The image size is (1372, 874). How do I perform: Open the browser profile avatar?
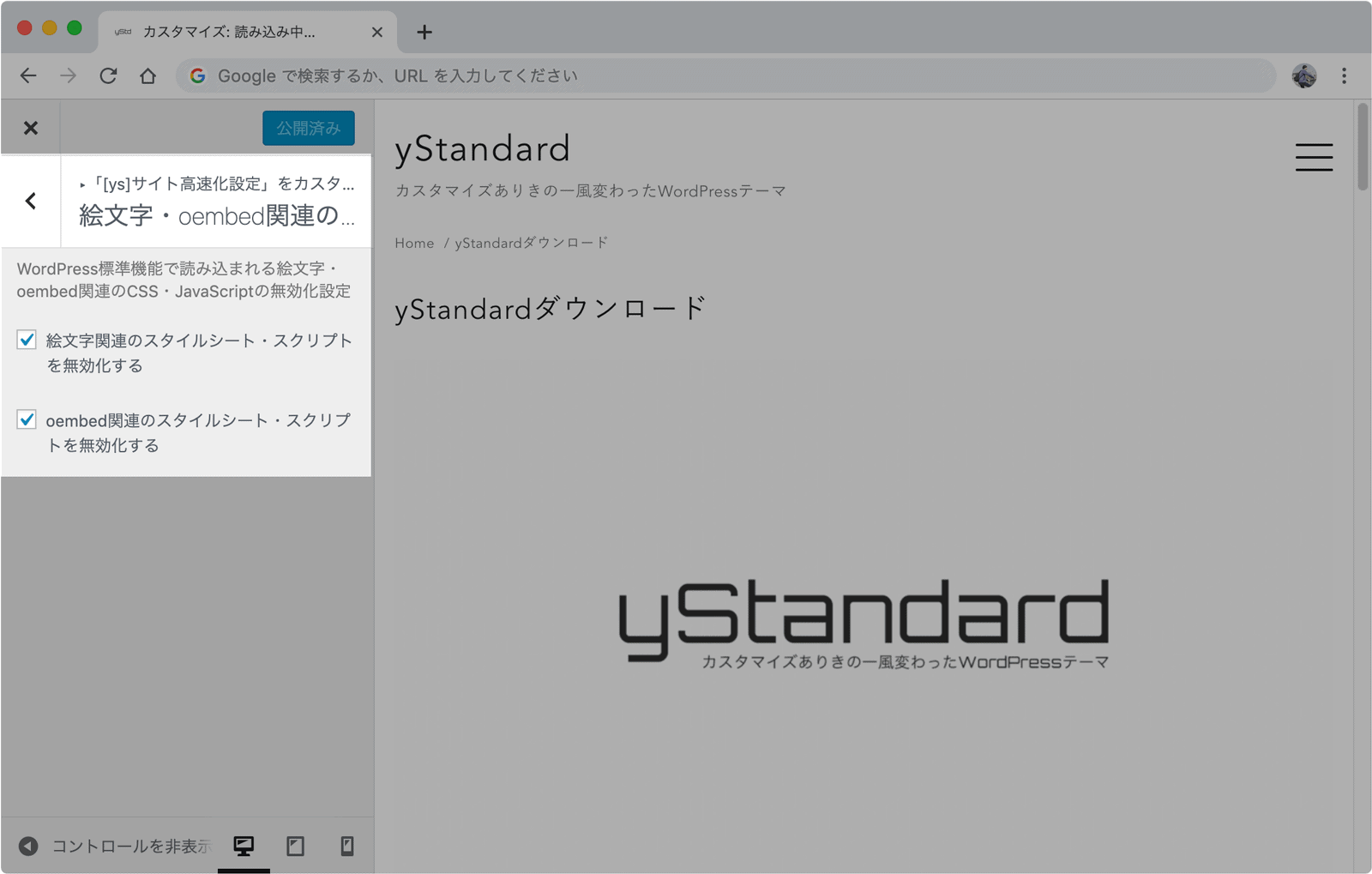(1304, 75)
